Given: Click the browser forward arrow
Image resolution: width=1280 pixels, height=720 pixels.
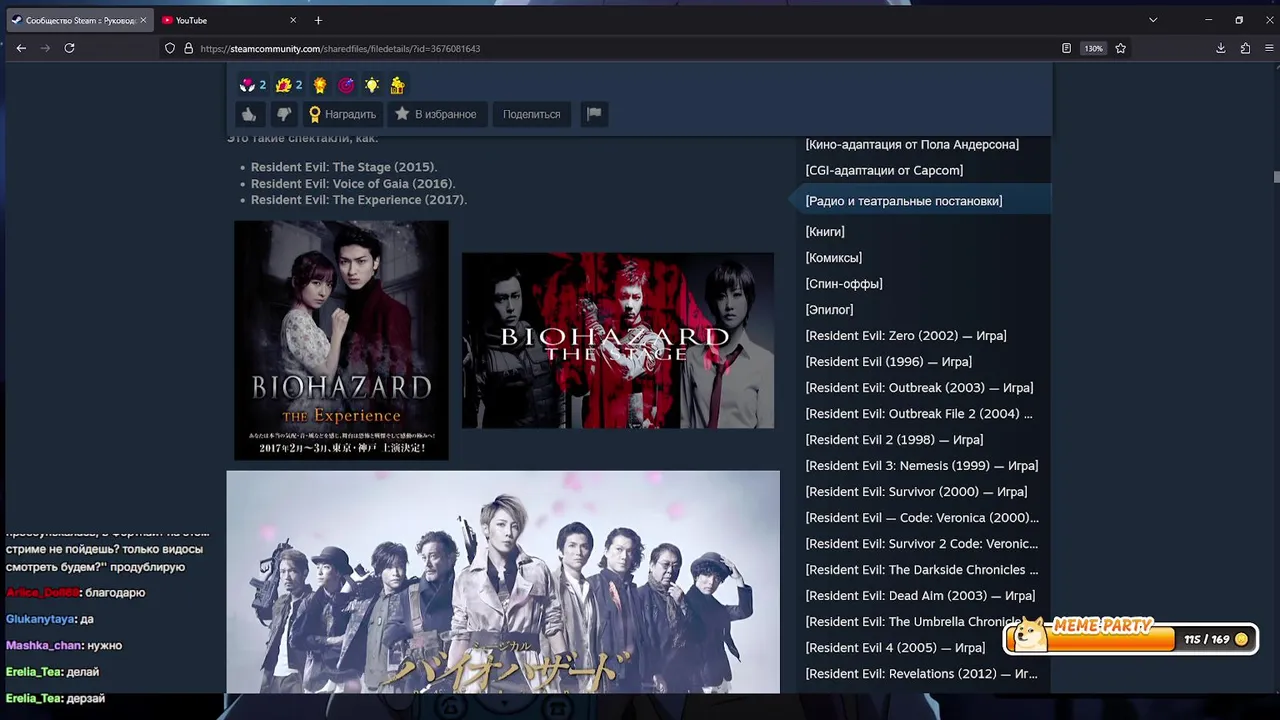Looking at the screenshot, I should (x=45, y=48).
